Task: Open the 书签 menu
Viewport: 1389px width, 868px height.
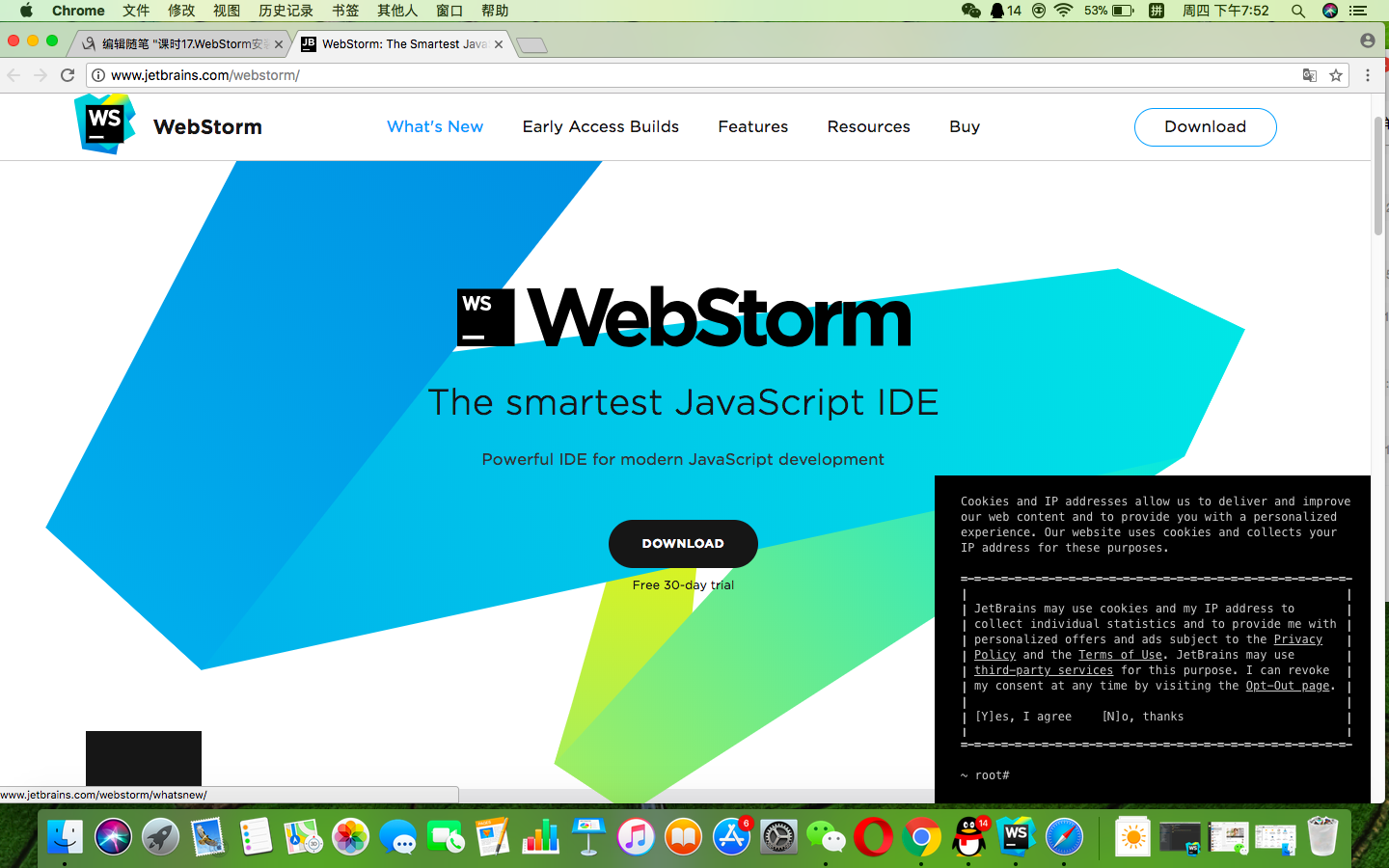Action: coord(345,11)
